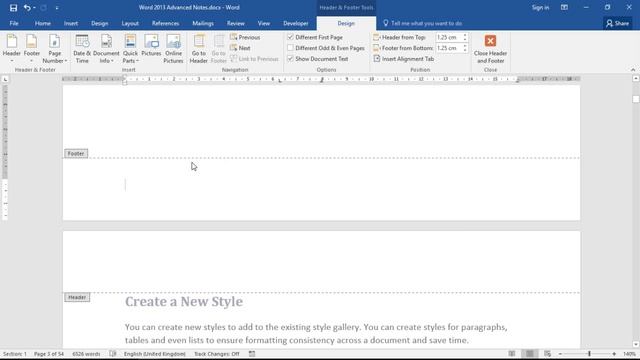The image size is (640, 360).
Task: Insert Date & Time
Action: (x=82, y=49)
